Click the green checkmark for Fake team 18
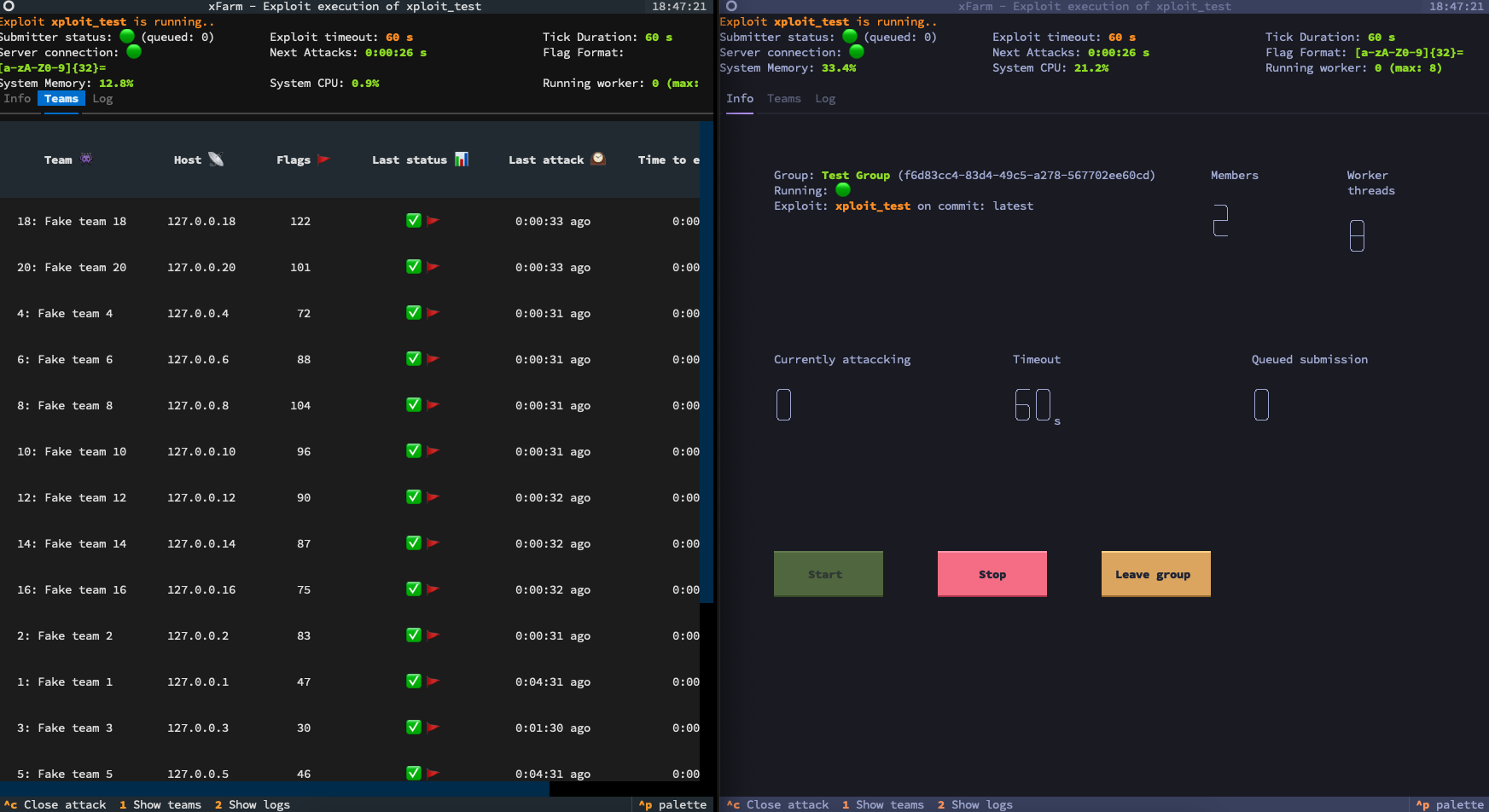The image size is (1489, 812). point(413,220)
